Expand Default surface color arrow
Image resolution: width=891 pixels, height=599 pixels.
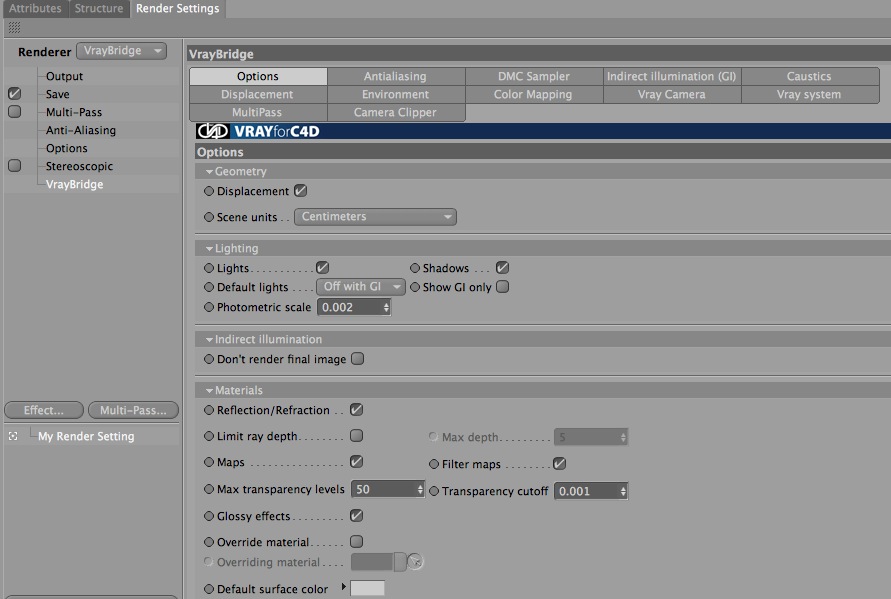tap(343, 586)
